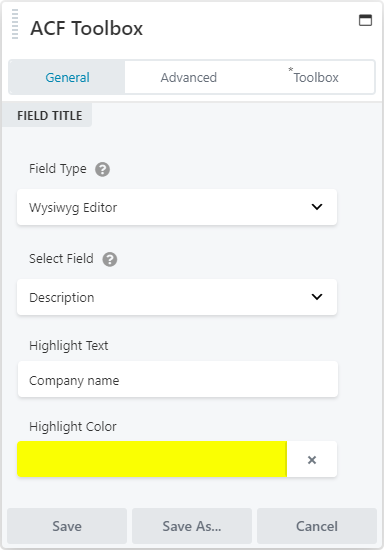Open the Toolbox tab
Screen dimensions: 384x550
[314, 77]
